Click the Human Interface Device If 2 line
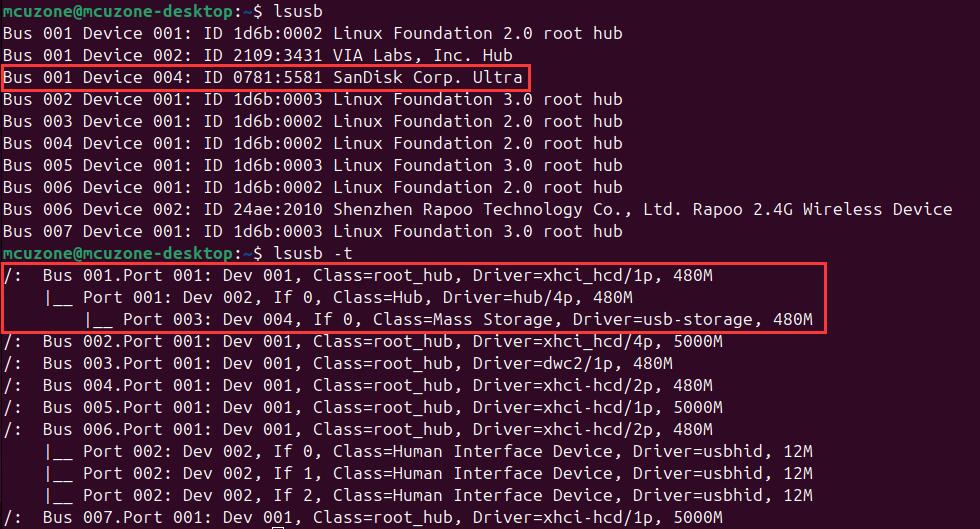 tap(428, 495)
